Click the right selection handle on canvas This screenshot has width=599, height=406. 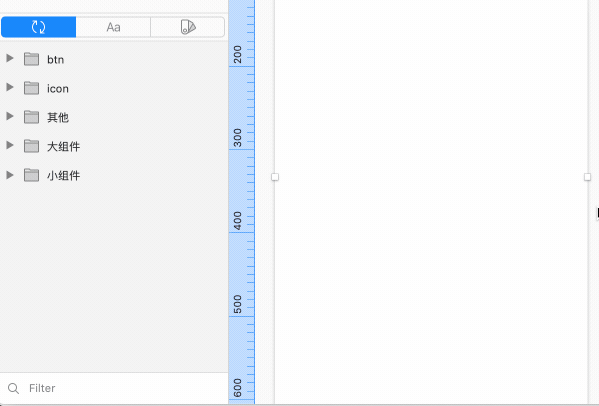[x=588, y=177]
